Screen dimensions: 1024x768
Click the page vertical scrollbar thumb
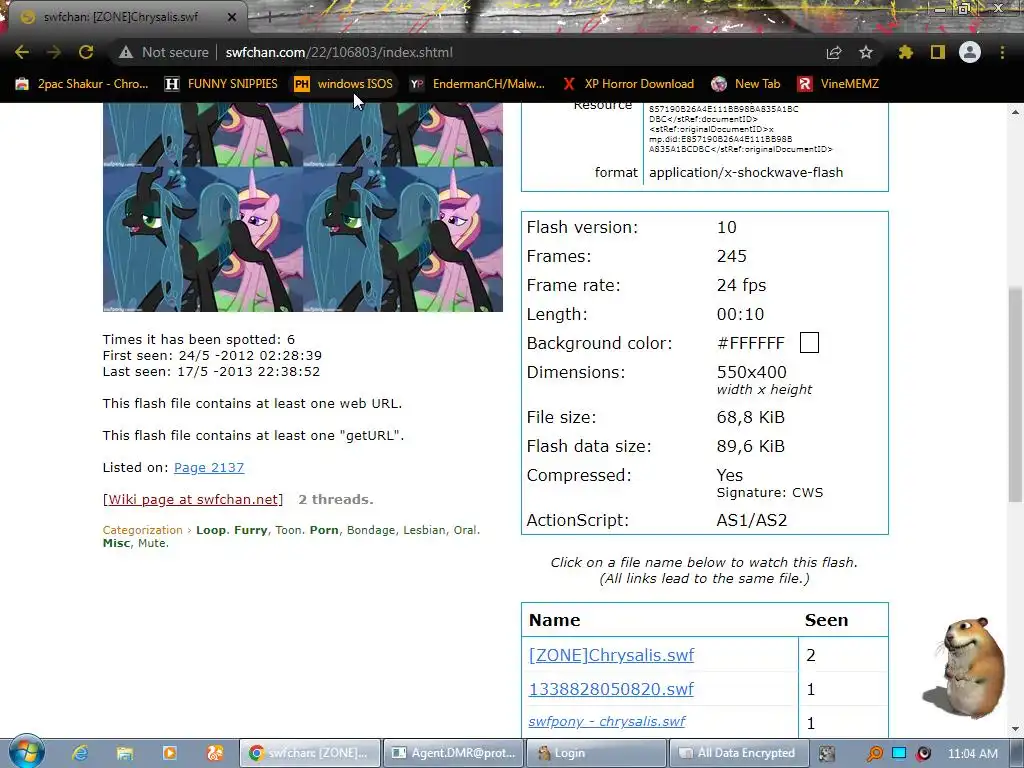[1015, 394]
